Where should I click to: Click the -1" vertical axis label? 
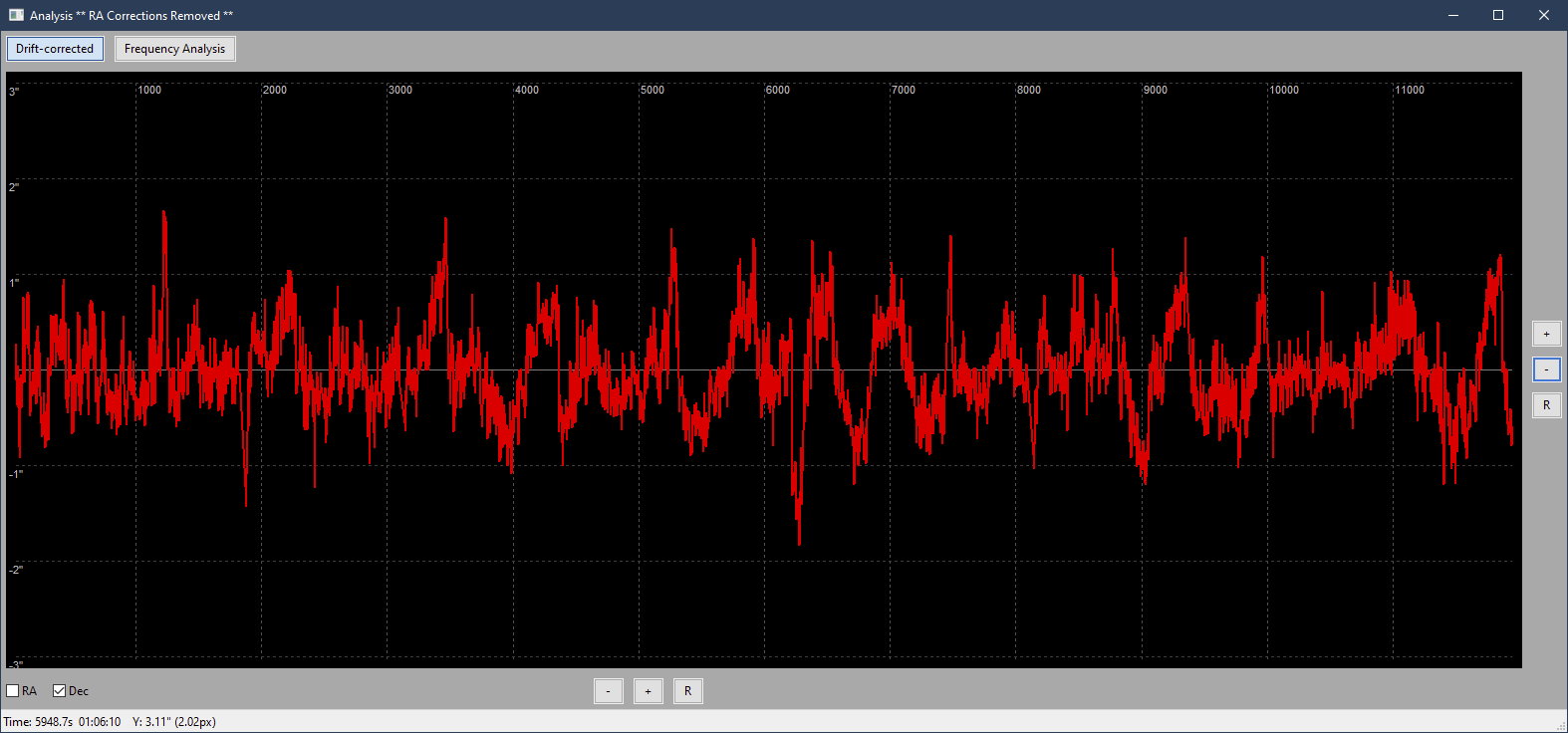click(16, 474)
